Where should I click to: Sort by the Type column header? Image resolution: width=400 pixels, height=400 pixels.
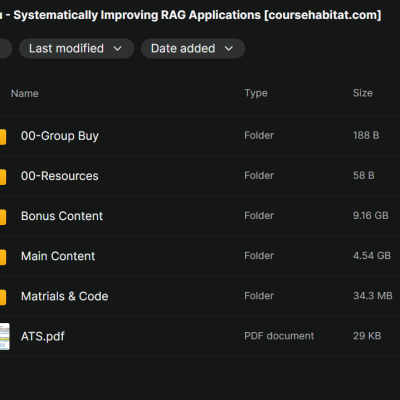click(256, 93)
